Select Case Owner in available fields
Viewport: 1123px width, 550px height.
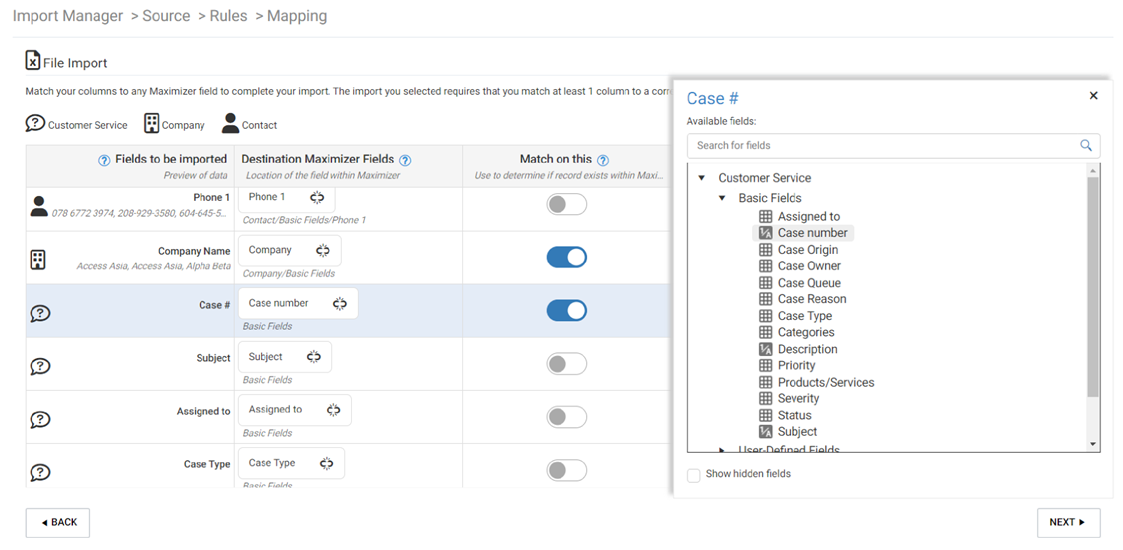tap(809, 266)
